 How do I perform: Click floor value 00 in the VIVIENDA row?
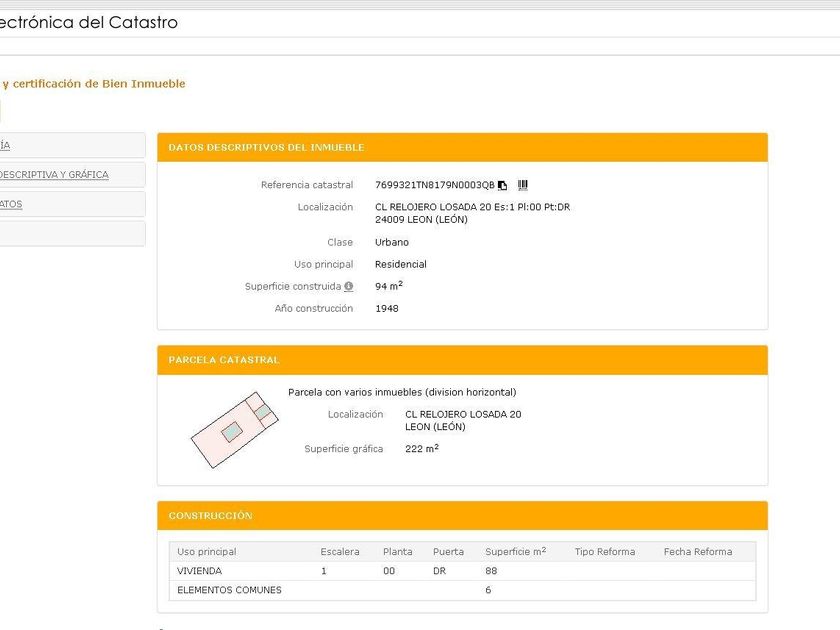tap(389, 571)
